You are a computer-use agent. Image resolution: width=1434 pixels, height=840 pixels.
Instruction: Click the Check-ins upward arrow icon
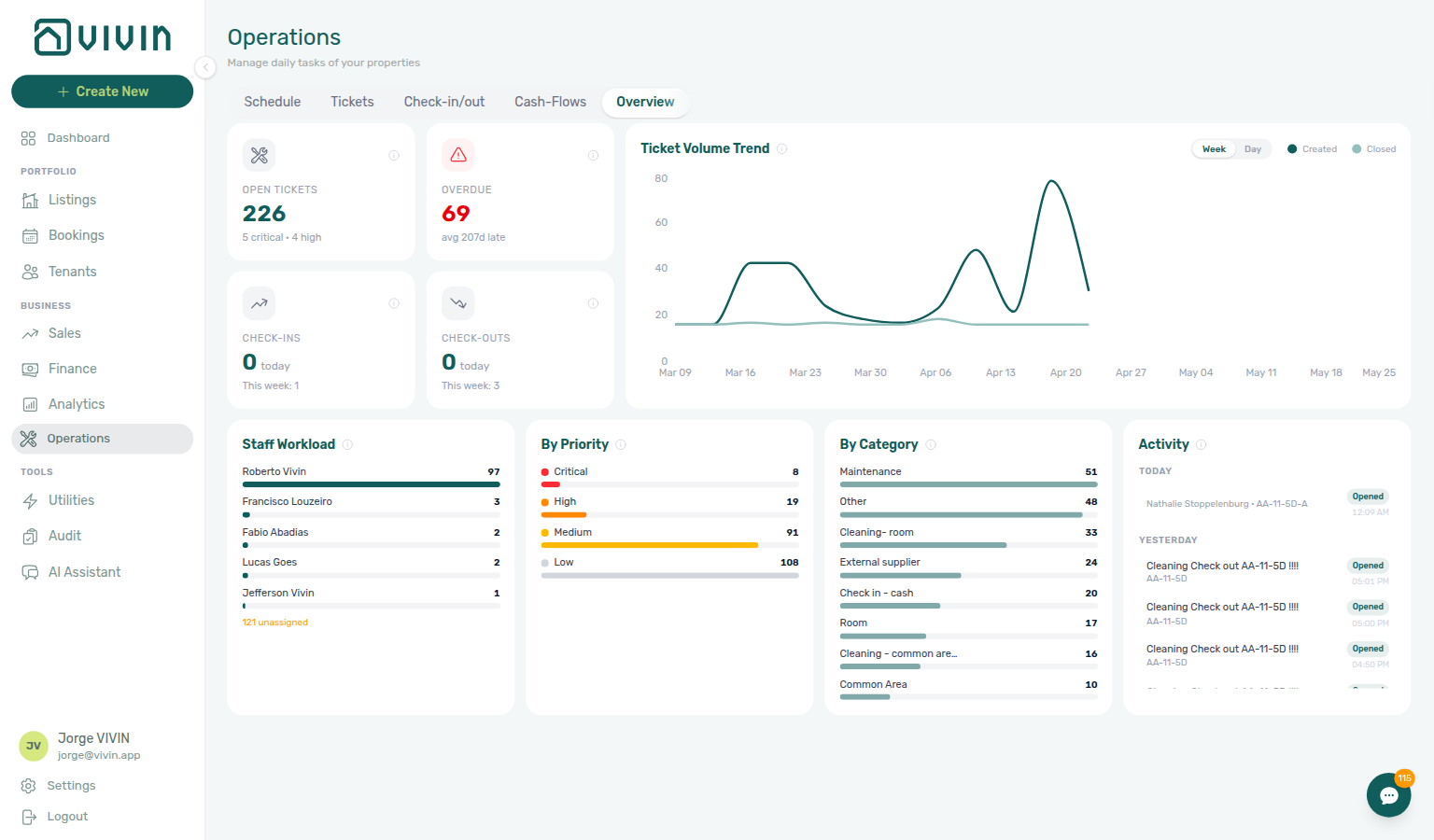[260, 303]
